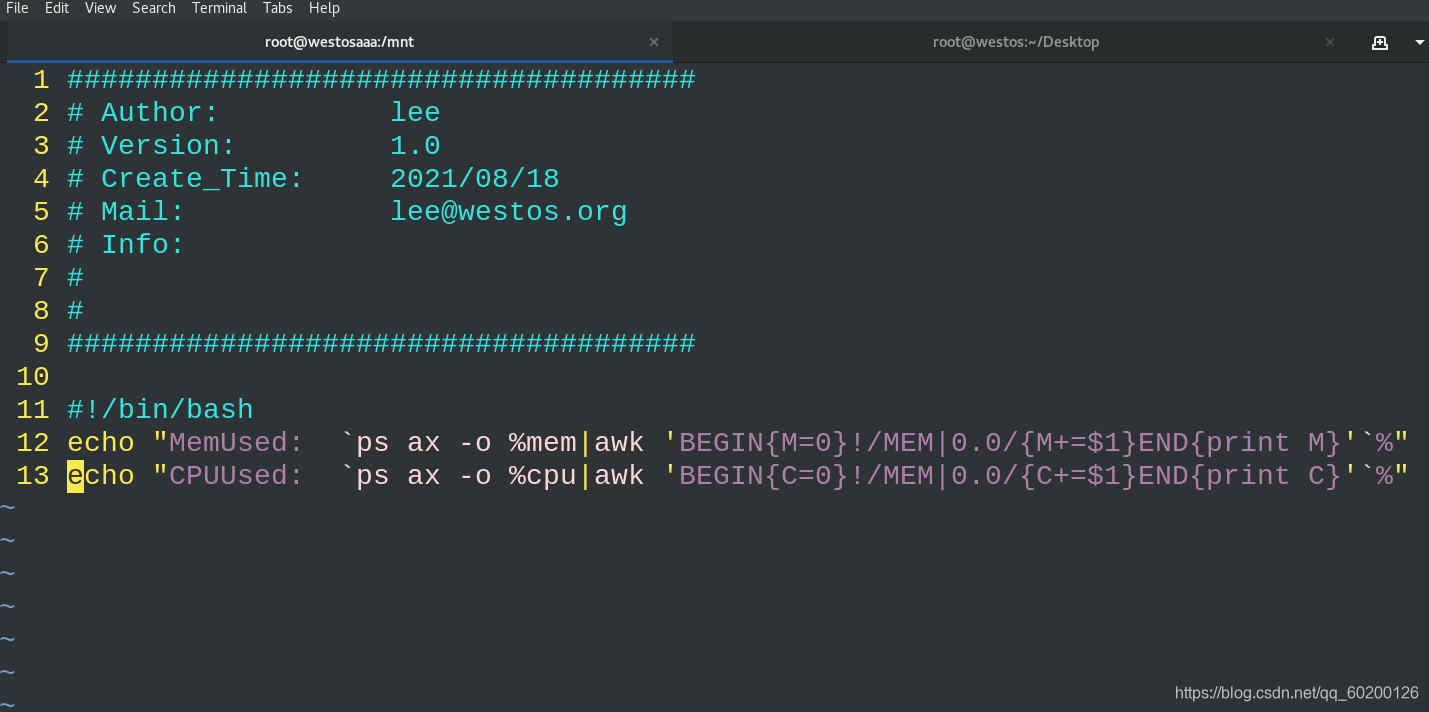
Task: Click '%cpu' in the ps command
Action: [x=543, y=475]
